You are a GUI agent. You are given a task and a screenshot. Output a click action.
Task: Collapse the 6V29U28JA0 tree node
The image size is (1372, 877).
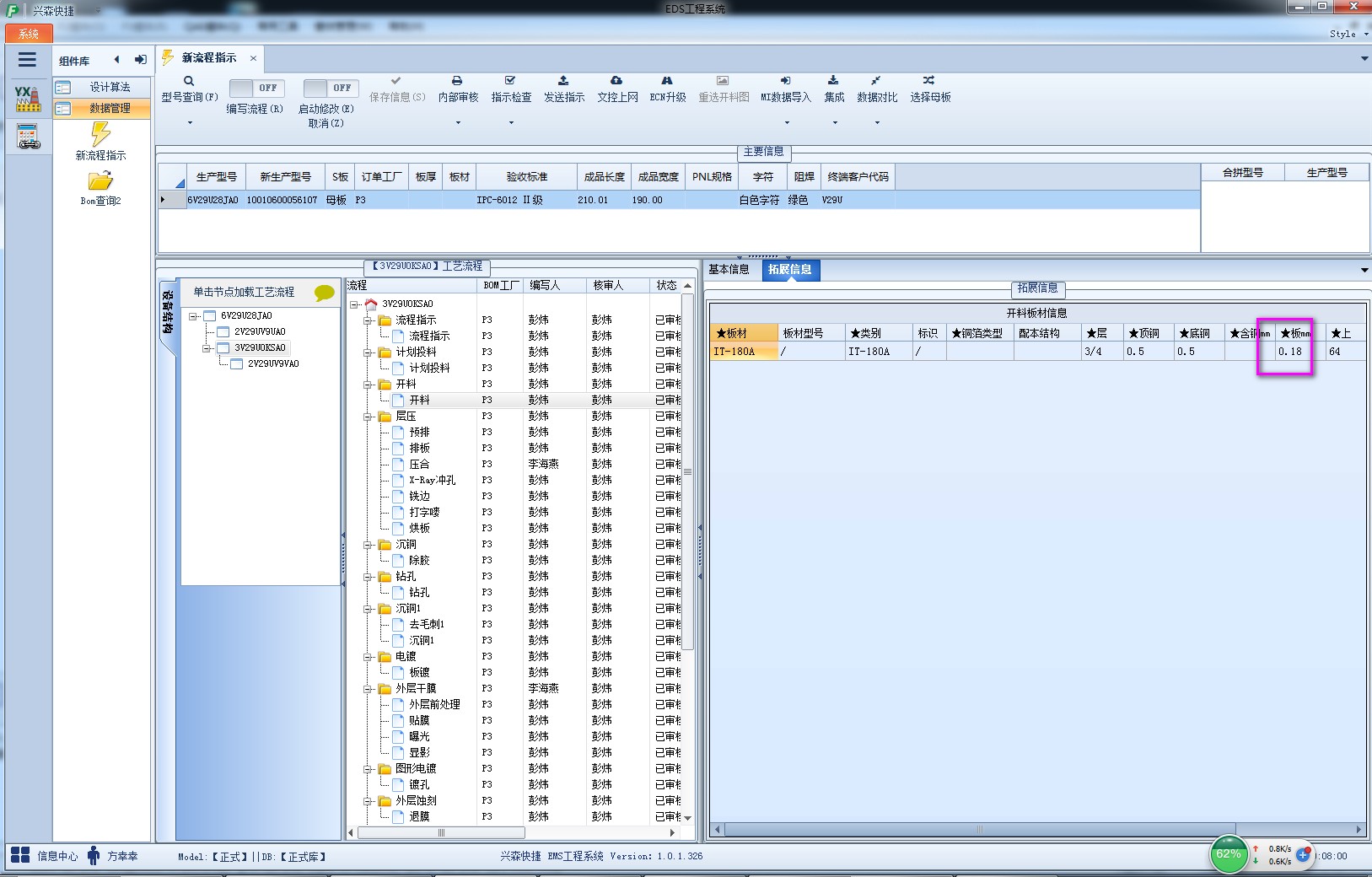pos(193,316)
